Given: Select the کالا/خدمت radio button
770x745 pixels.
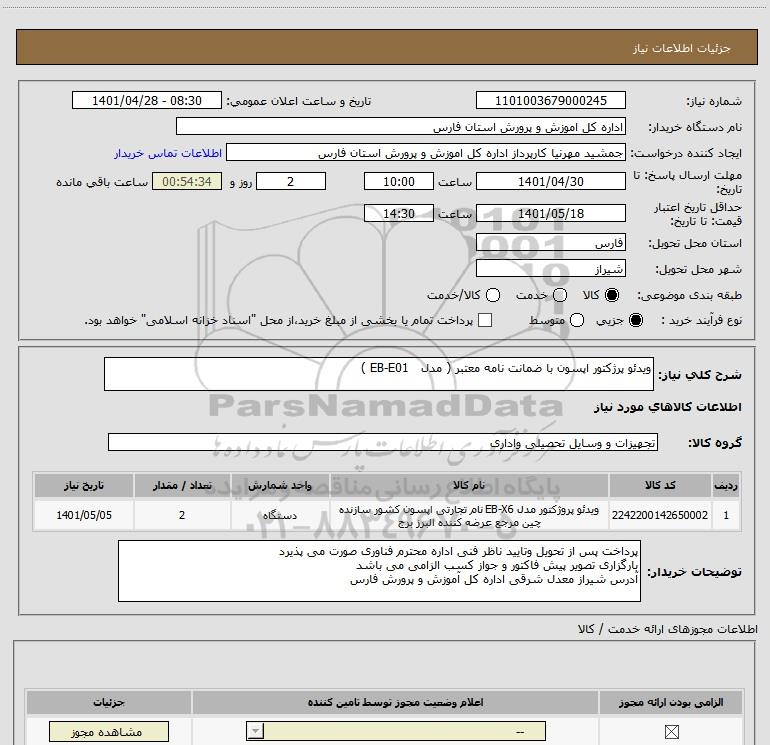Looking at the screenshot, I should 493,295.
